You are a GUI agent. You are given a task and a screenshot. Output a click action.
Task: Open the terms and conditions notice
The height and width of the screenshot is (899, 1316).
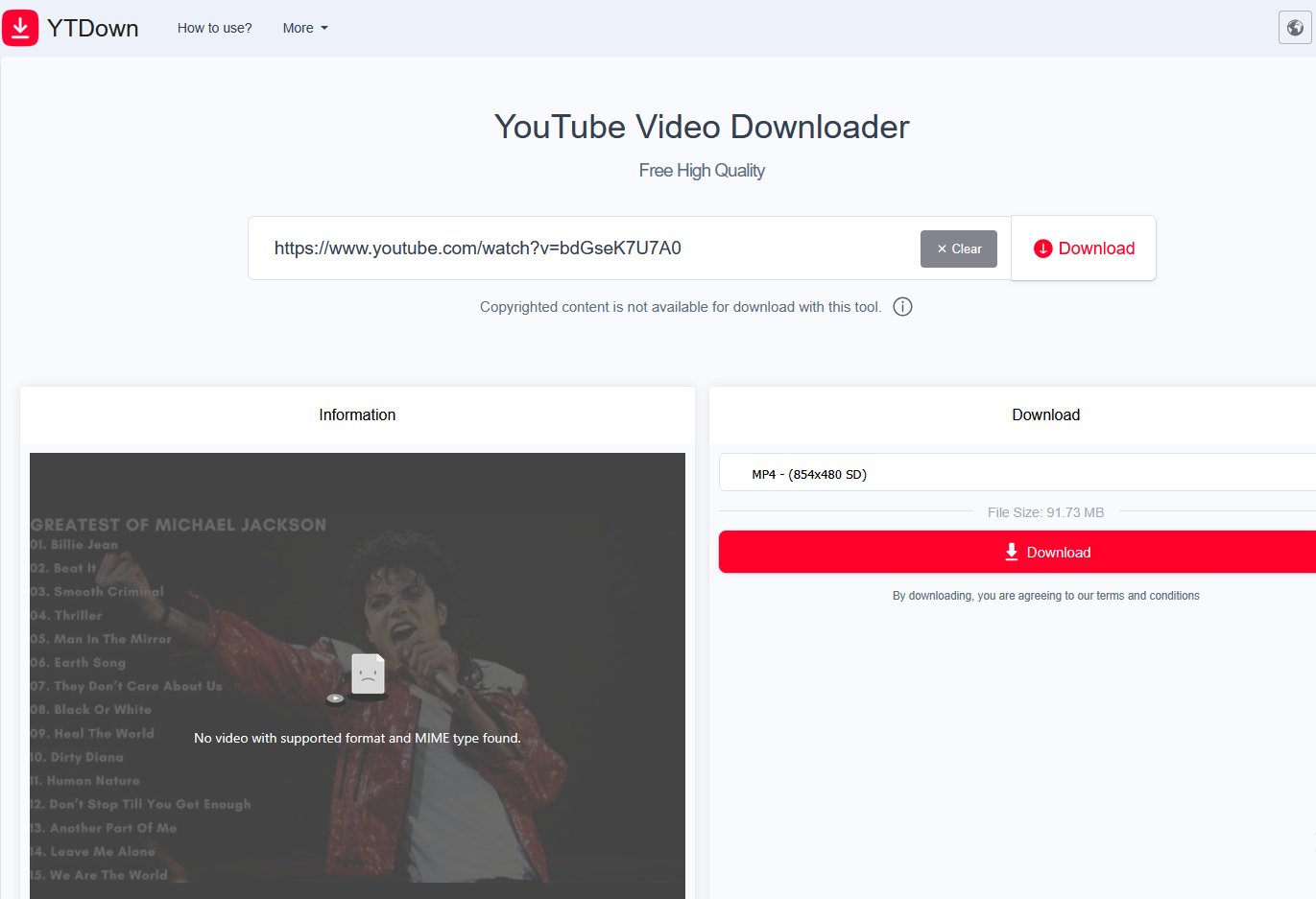[1045, 596]
